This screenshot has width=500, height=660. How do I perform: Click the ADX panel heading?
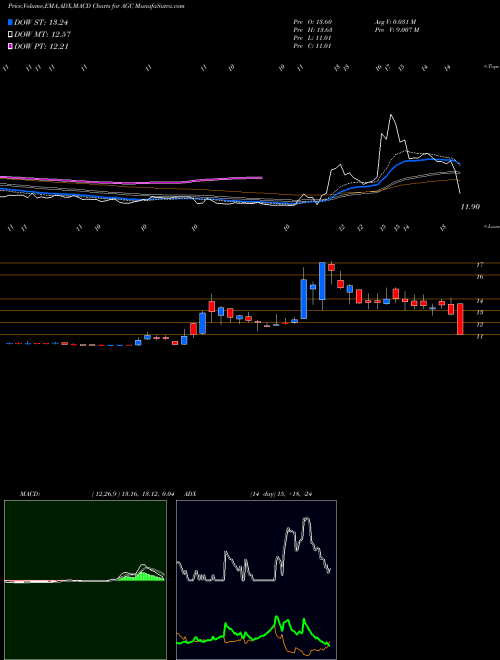(191, 494)
